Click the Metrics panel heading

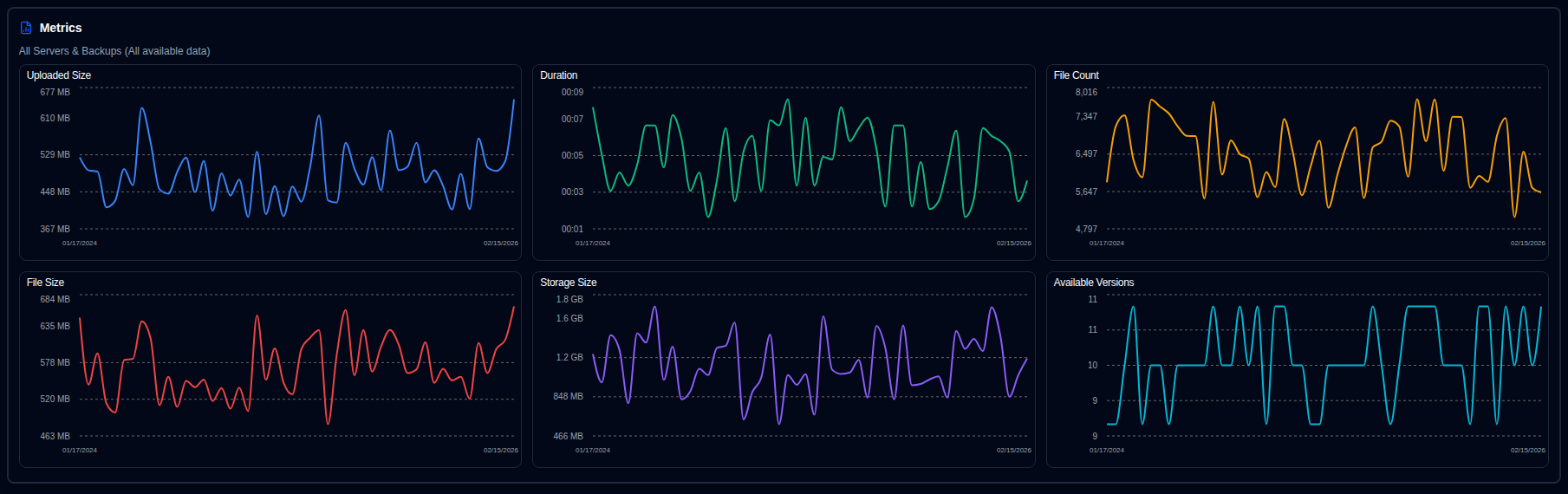[61, 28]
